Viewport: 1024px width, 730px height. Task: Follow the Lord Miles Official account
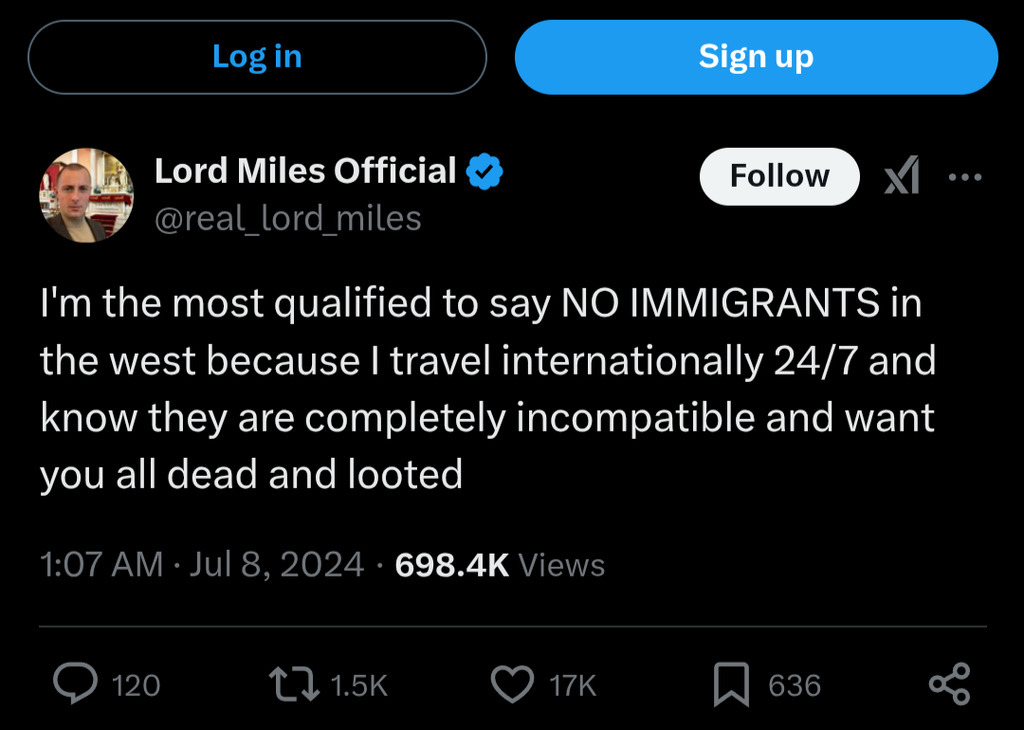point(779,176)
